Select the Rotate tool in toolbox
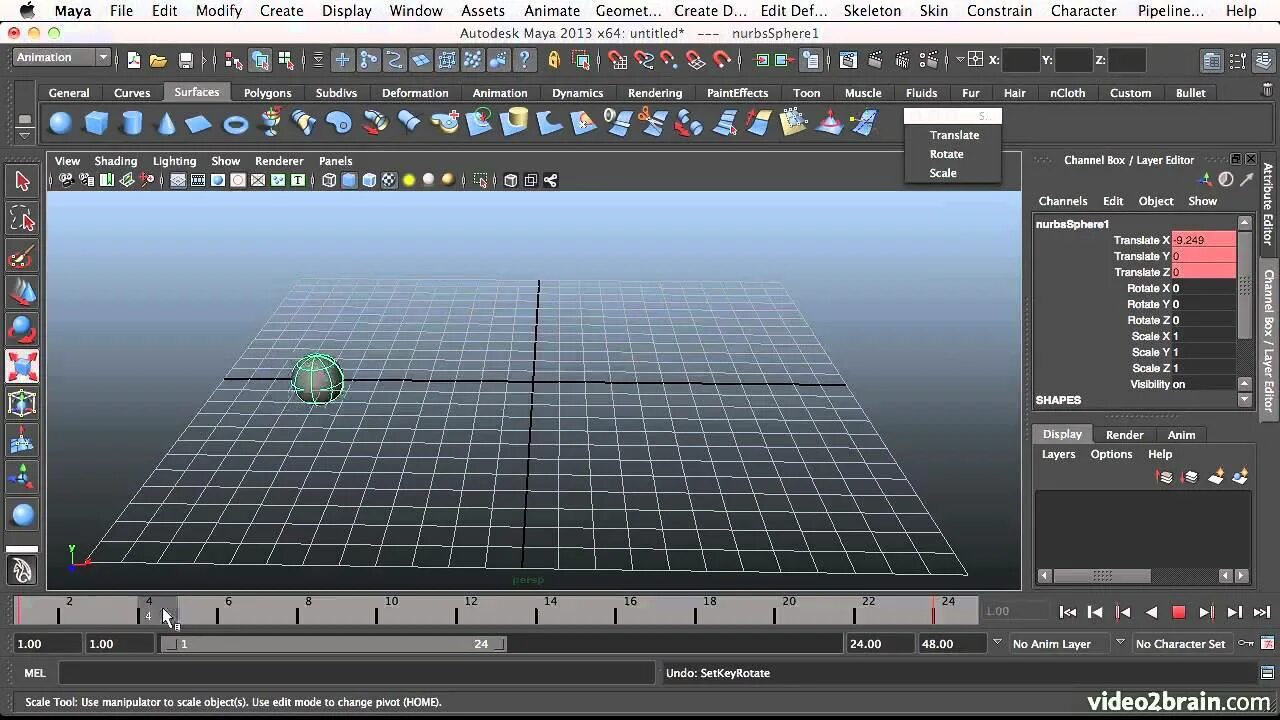This screenshot has height=720, width=1280. [x=22, y=329]
